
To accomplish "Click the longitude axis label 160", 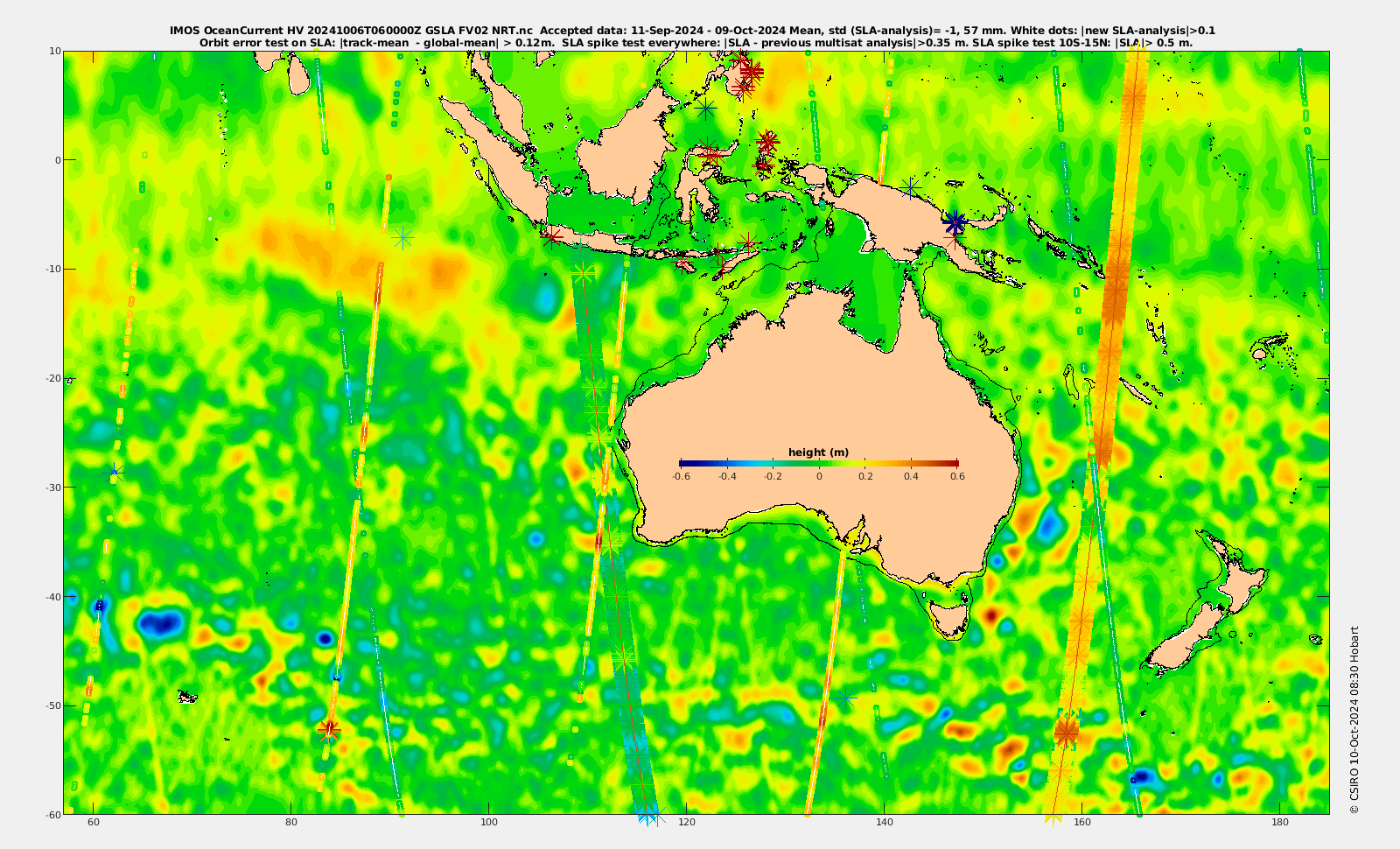I will coord(1082,822).
